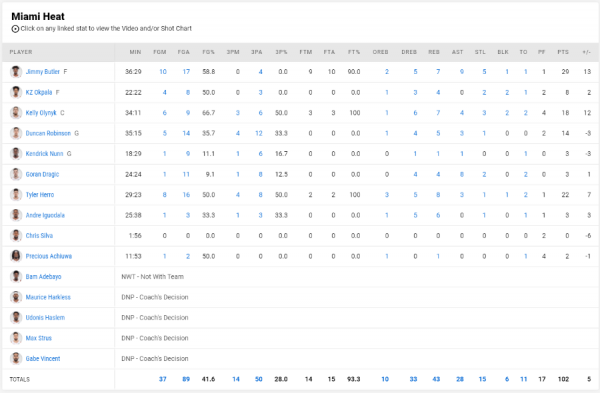Image resolution: width=600 pixels, height=393 pixels.
Task: Open Duncan Robinson's player page
Action: (x=48, y=133)
